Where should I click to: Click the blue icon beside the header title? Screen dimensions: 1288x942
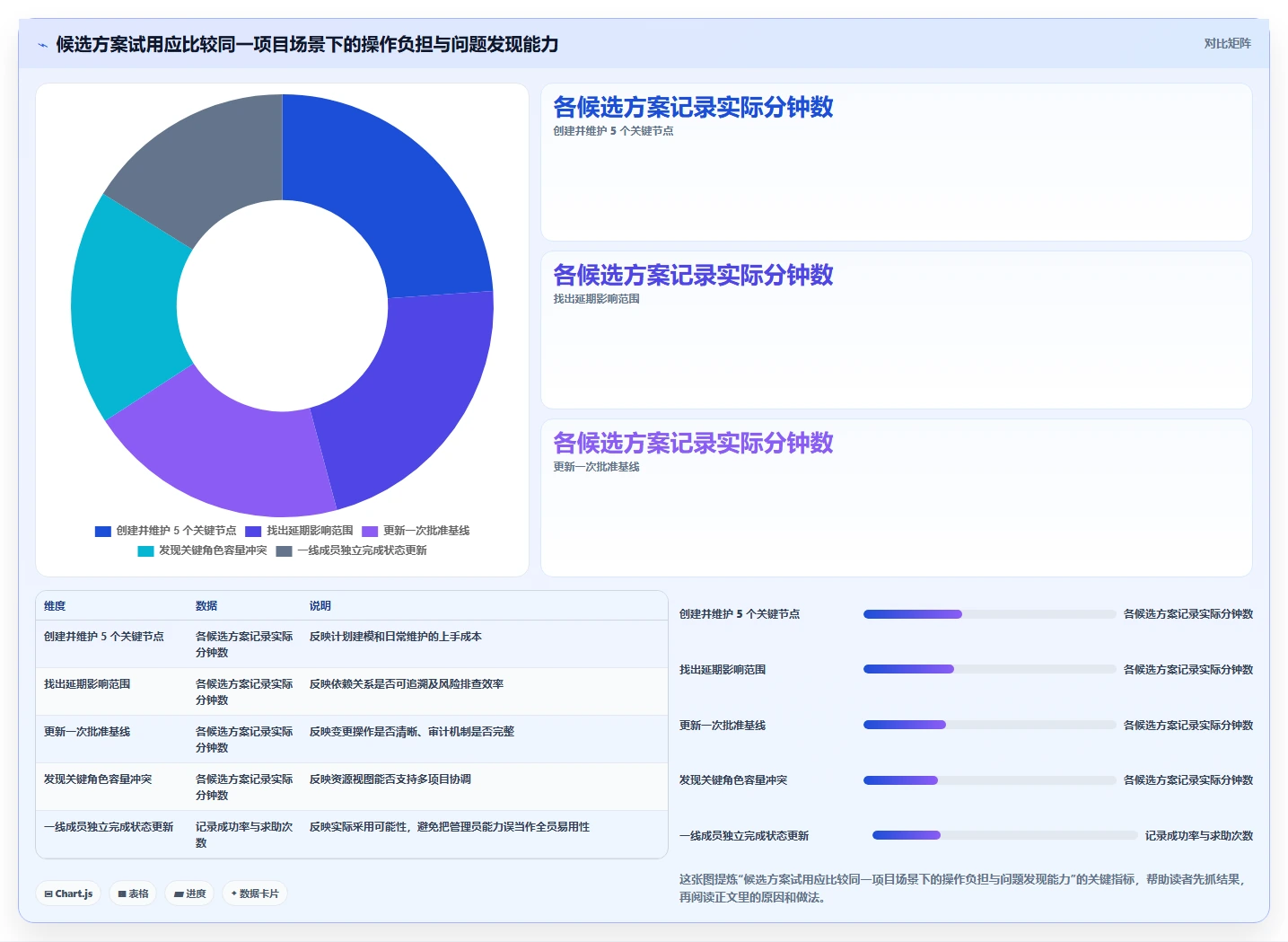tap(42, 45)
